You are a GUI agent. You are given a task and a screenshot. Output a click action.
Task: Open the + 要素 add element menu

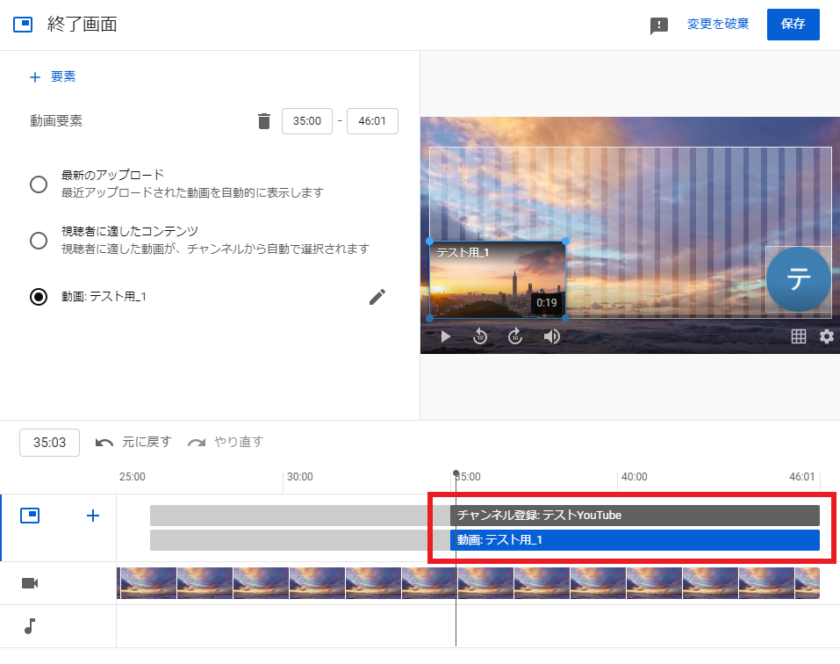52,76
